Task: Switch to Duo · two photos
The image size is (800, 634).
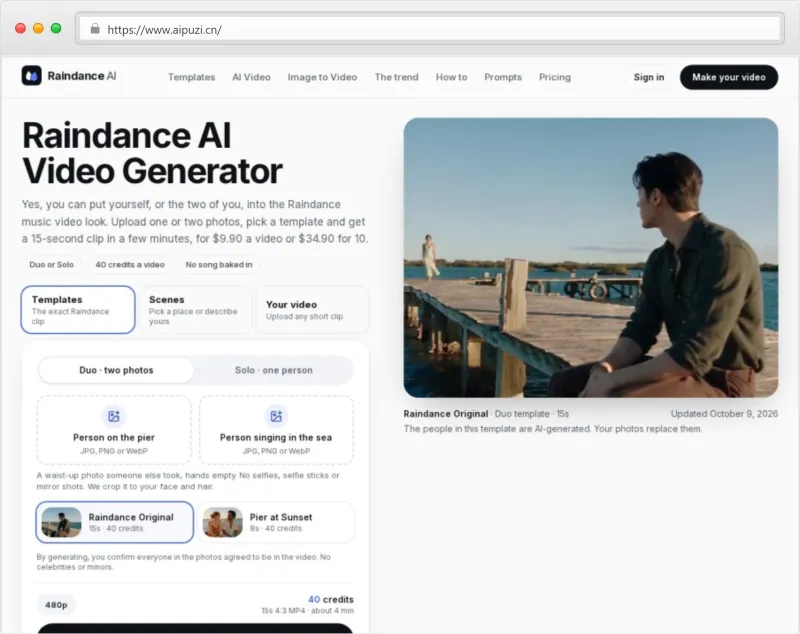Action: [x=116, y=370]
